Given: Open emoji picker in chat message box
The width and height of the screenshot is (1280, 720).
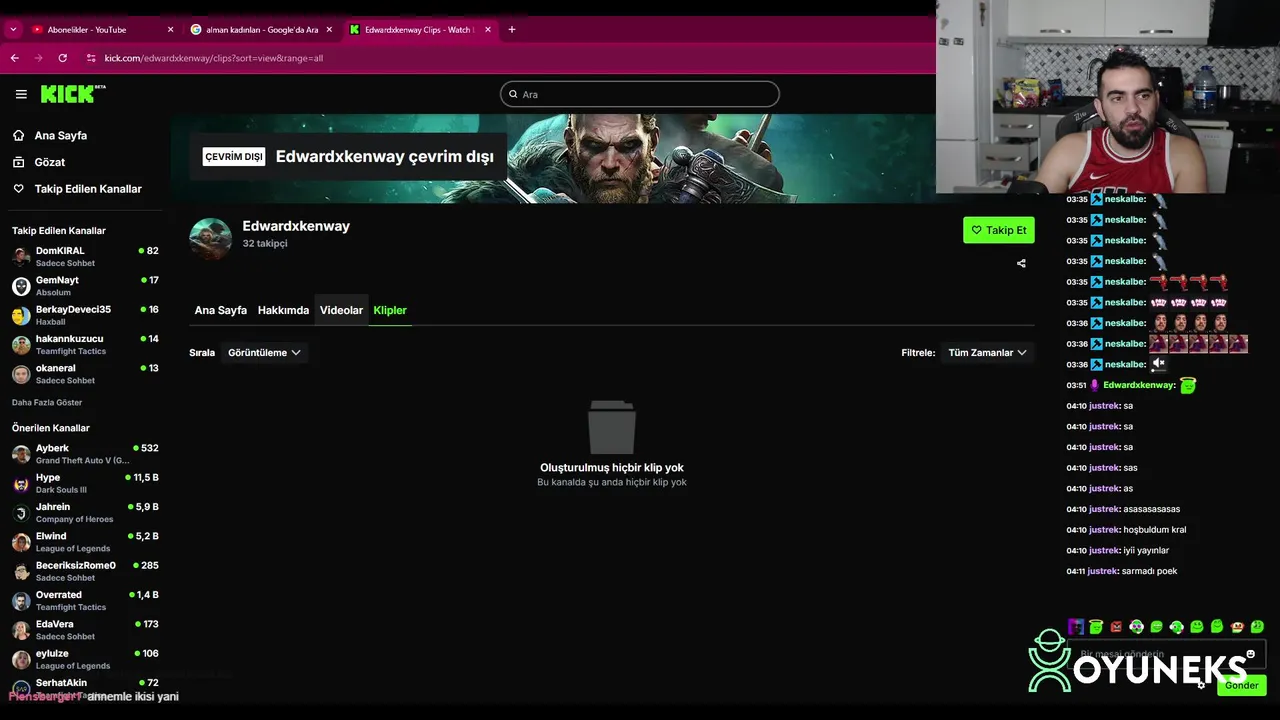Looking at the screenshot, I should (1250, 654).
